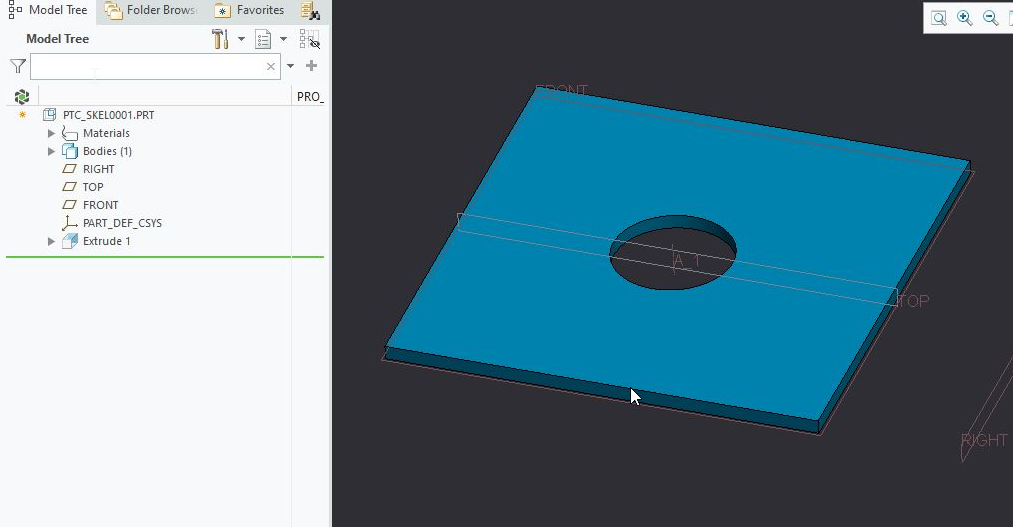Image resolution: width=1013 pixels, height=527 pixels.
Task: Click the tree columns list icon
Action: click(x=263, y=39)
